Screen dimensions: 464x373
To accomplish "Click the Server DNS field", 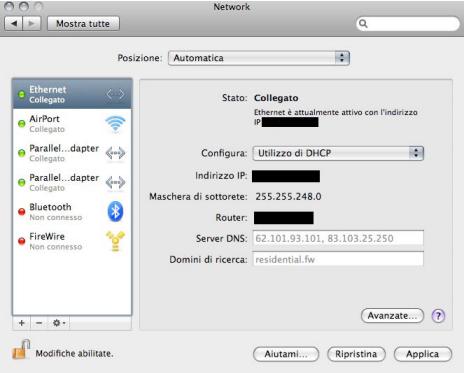I will point(338,239).
